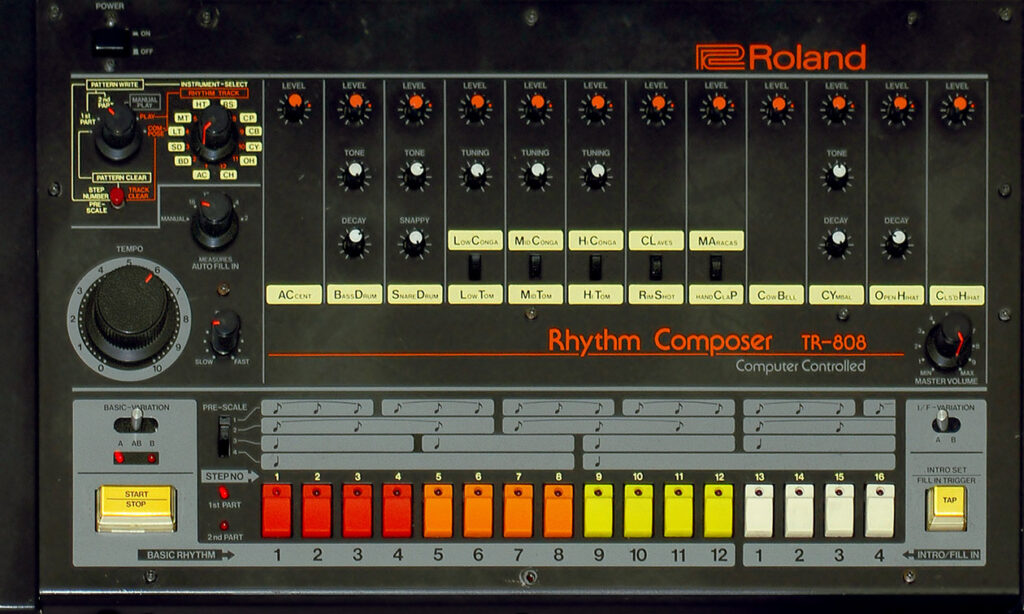Turn the Cymbal Tone knob
This screenshot has height=614, width=1024.
[x=837, y=174]
